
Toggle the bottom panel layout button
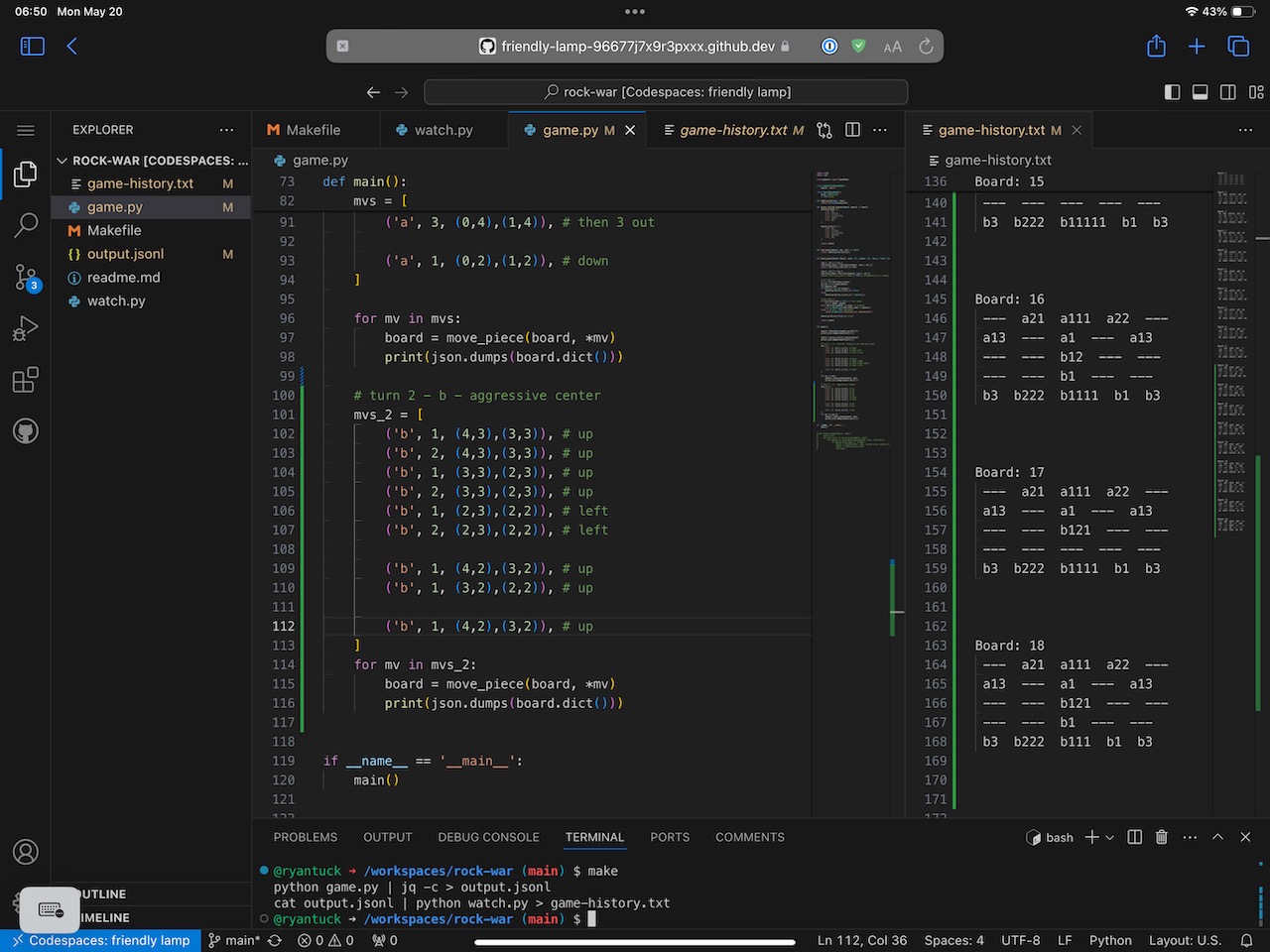tap(1200, 92)
